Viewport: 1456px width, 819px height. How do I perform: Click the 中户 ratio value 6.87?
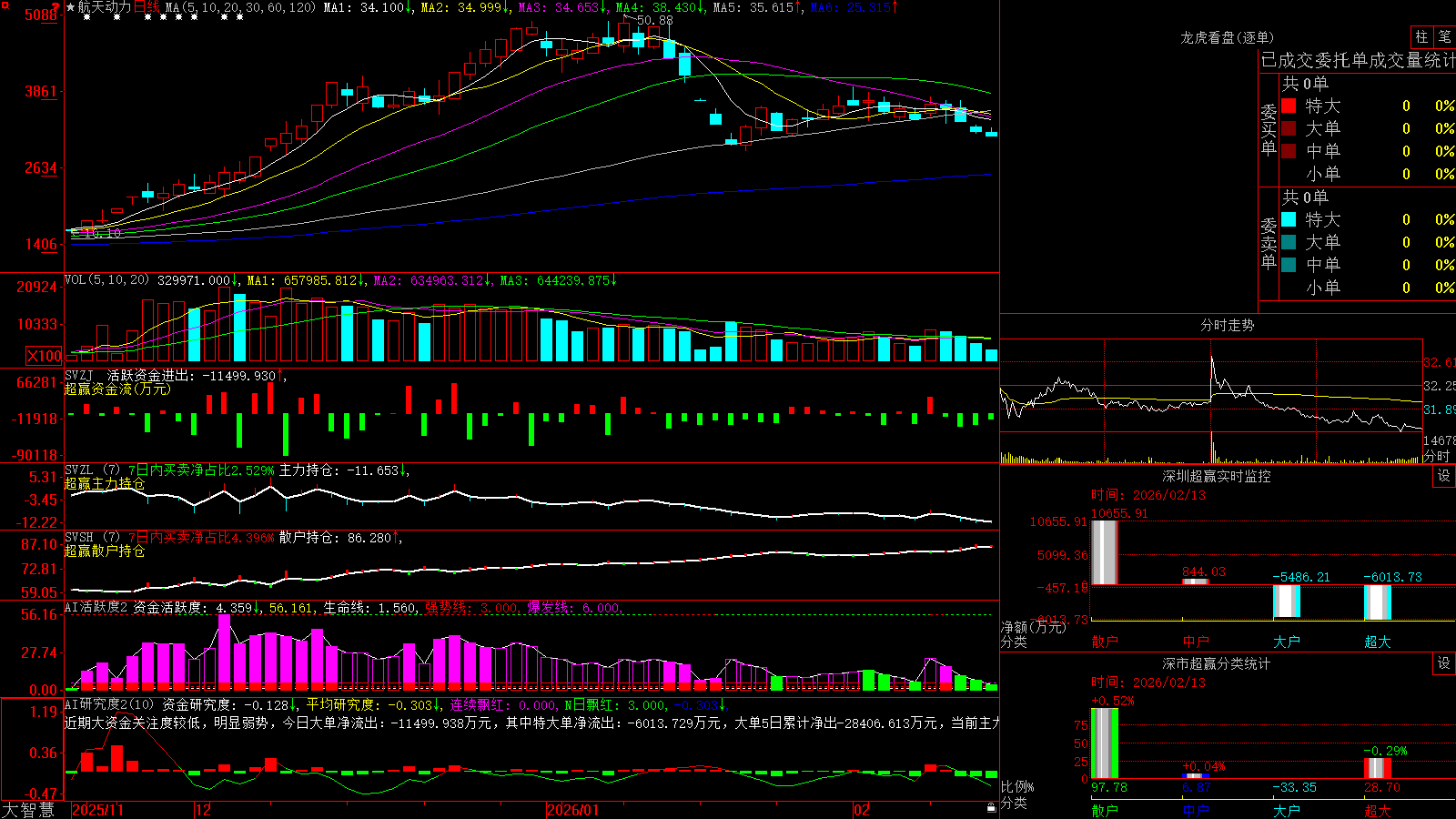coord(1197,787)
